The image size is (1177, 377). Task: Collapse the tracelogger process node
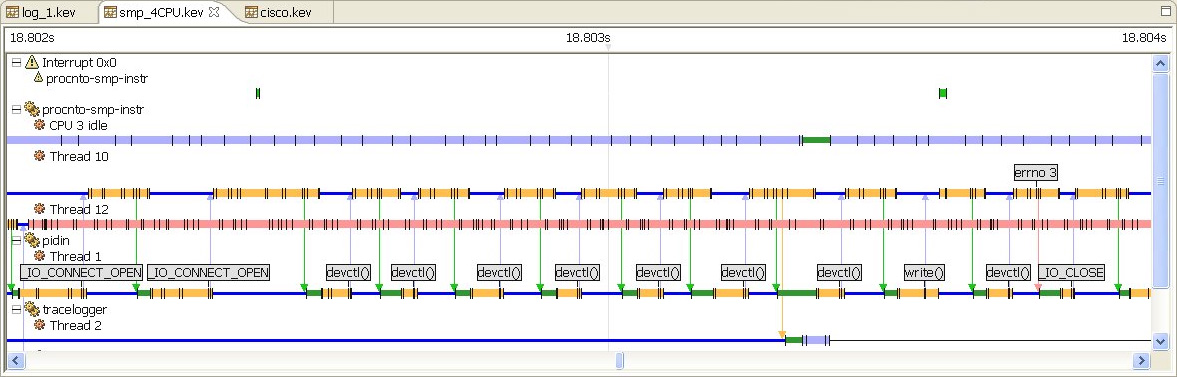(x=16, y=309)
